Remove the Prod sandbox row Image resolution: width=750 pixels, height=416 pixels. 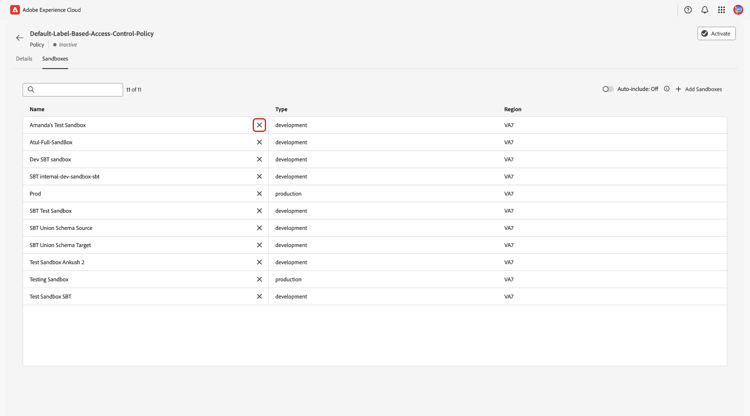259,194
